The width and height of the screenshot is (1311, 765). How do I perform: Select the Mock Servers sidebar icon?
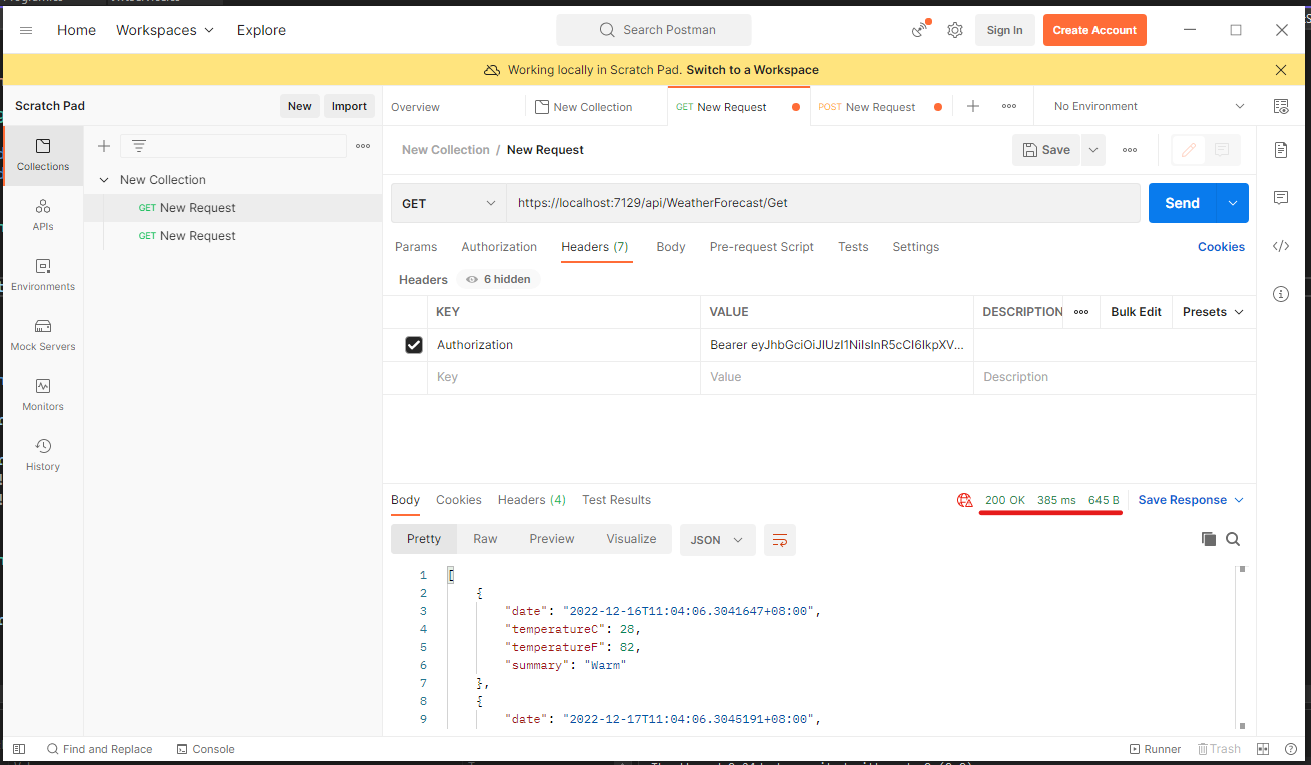(43, 335)
